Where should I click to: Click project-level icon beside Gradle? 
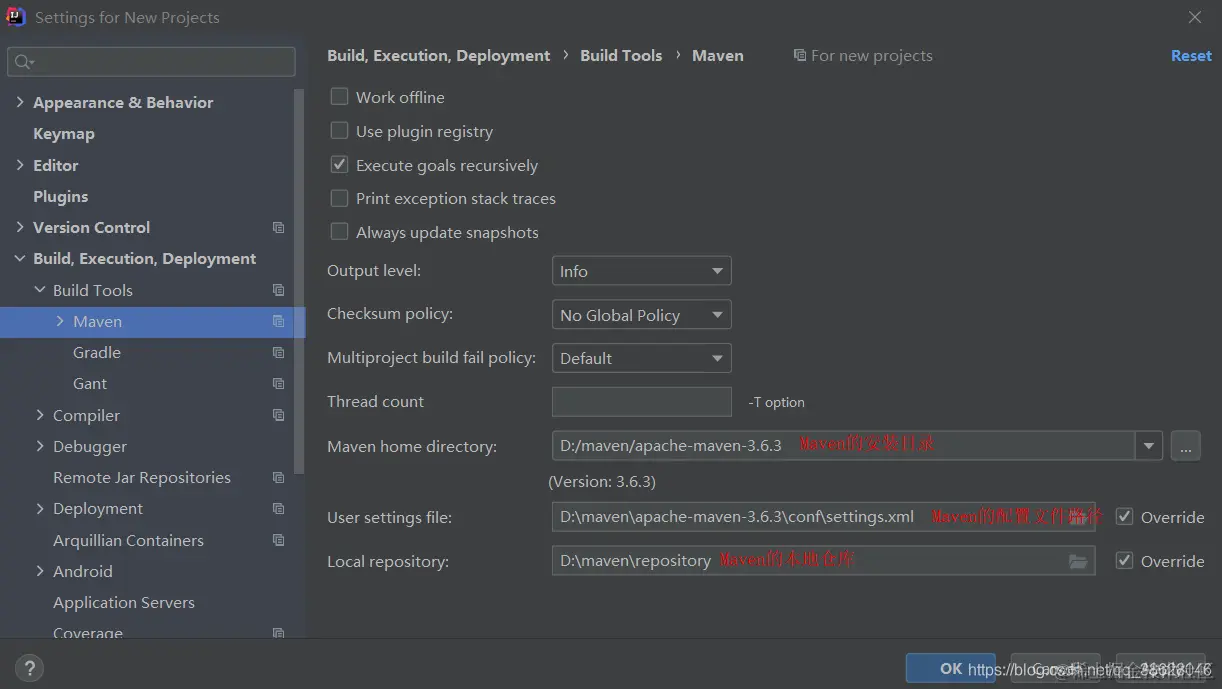point(278,353)
